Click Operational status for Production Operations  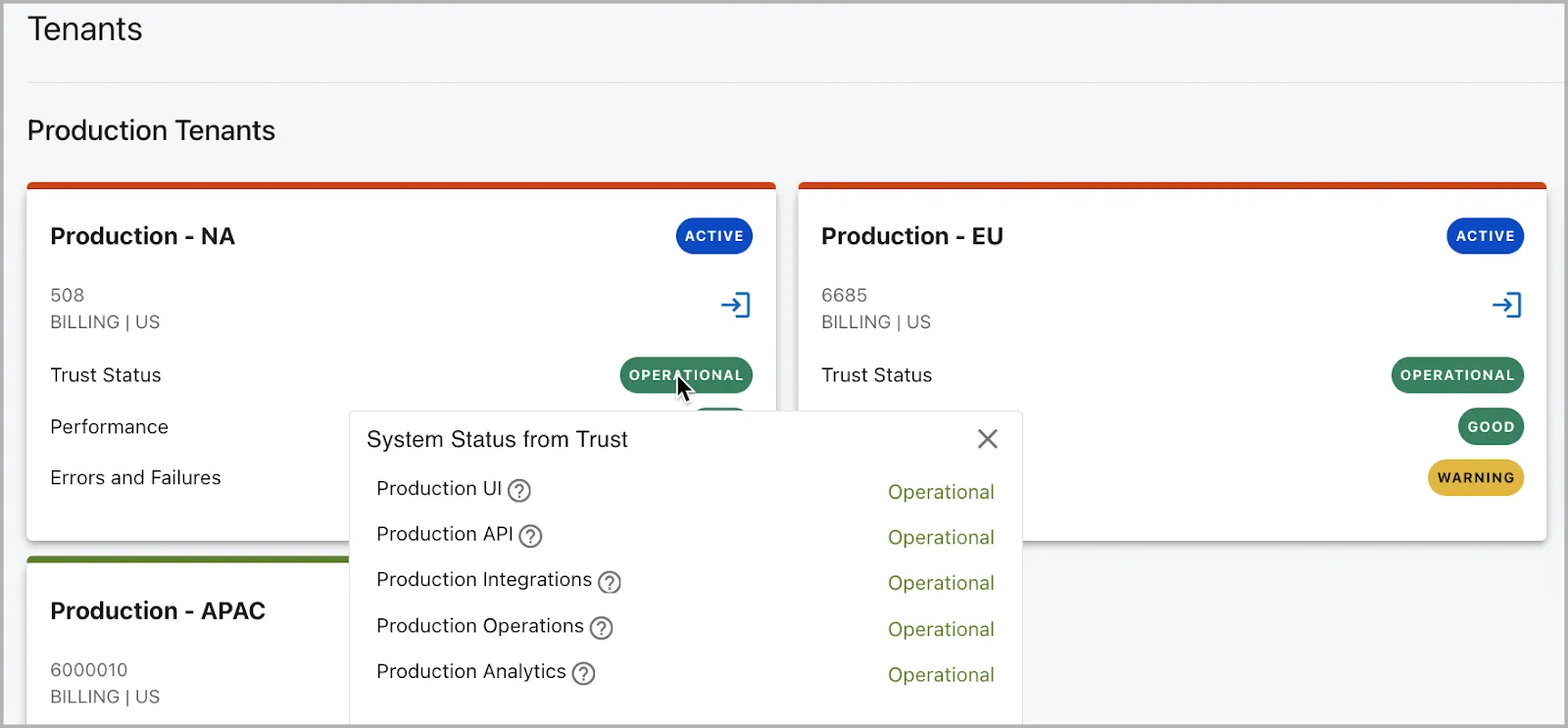(941, 629)
